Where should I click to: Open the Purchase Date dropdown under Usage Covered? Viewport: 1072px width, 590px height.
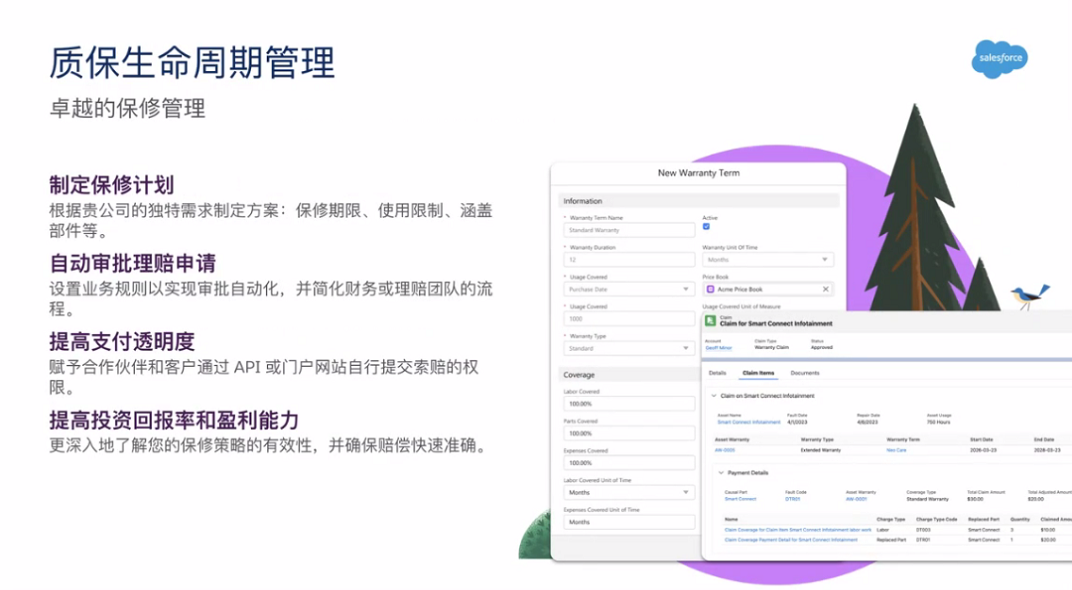pos(629,289)
